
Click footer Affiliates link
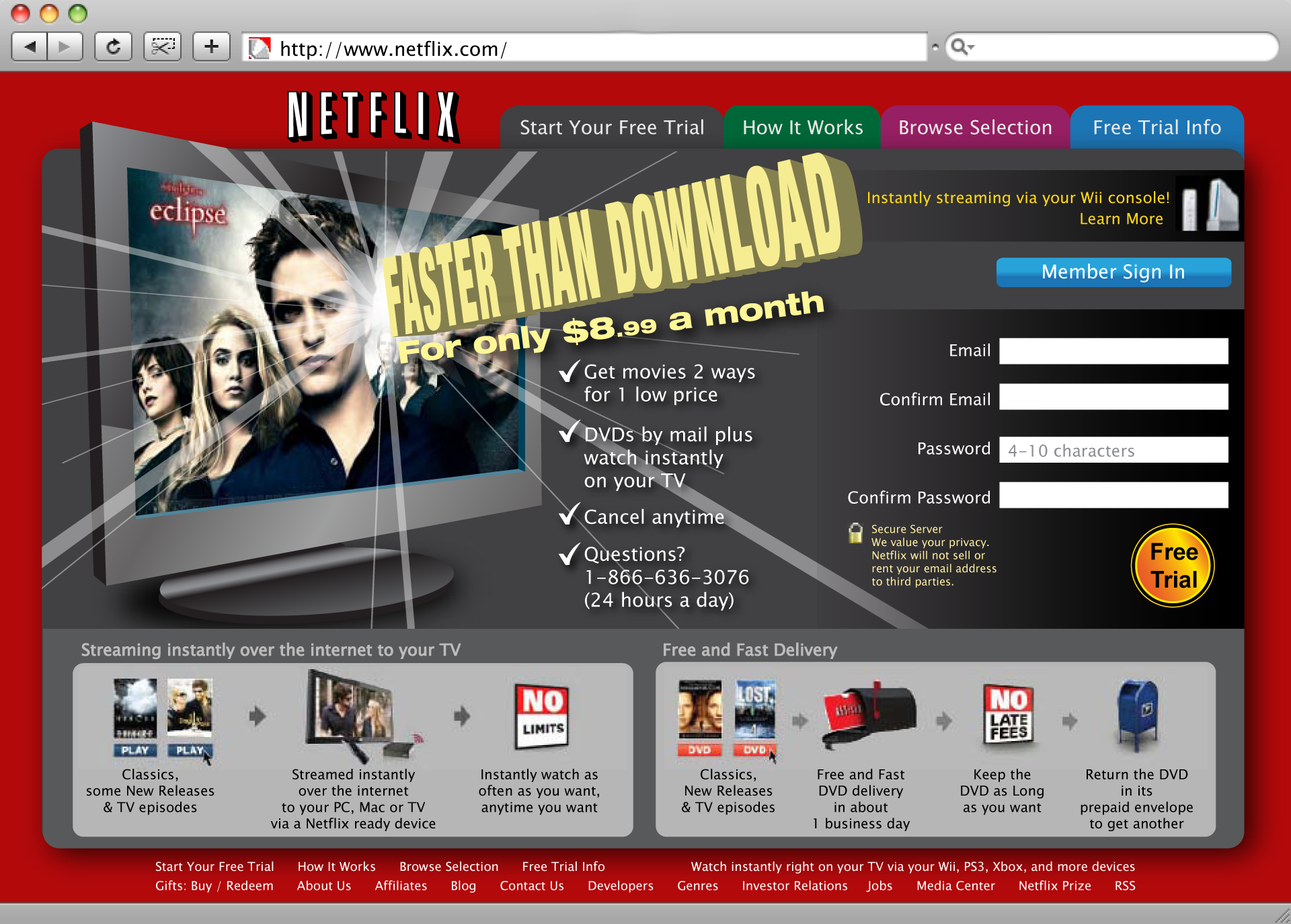[401, 886]
